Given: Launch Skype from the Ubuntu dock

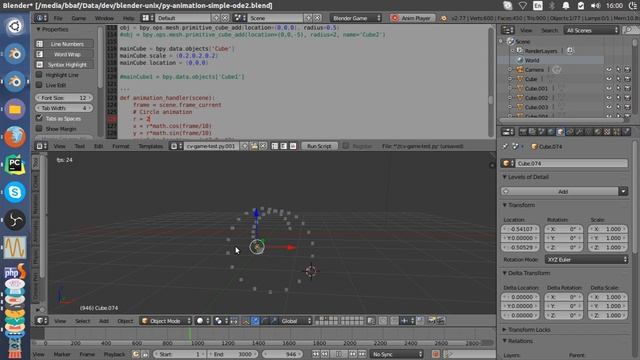Looking at the screenshot, I should pyautogui.click(x=15, y=192).
